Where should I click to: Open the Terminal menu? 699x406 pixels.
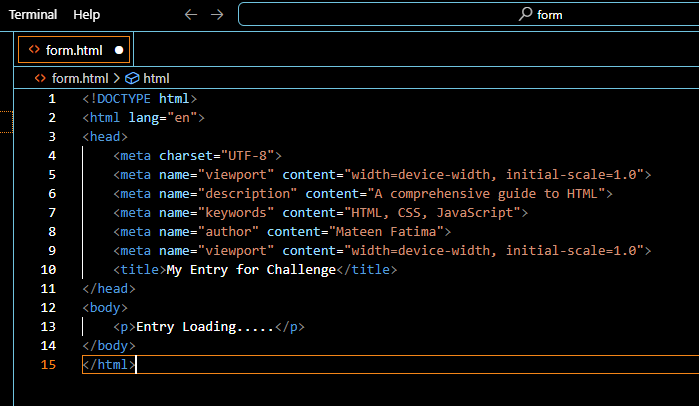pos(33,15)
